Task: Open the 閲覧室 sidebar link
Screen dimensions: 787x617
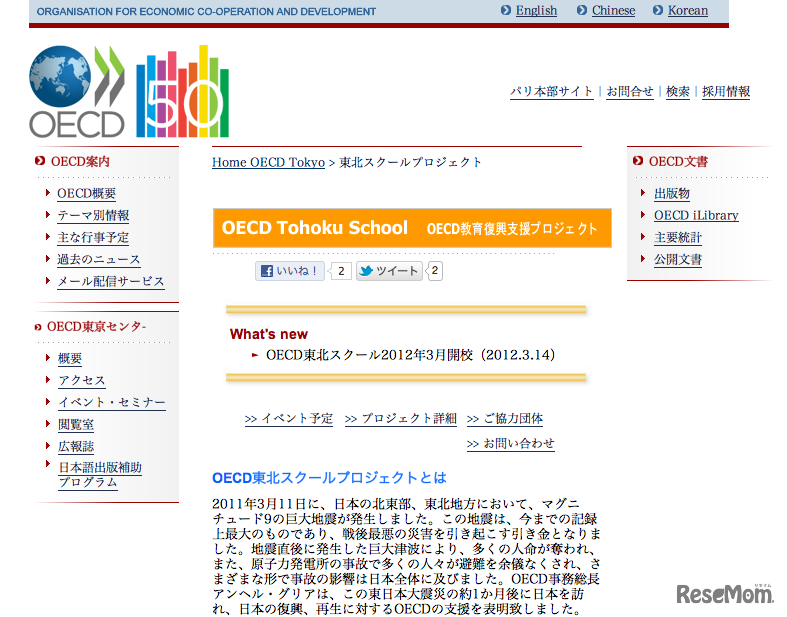Action: coord(76,425)
